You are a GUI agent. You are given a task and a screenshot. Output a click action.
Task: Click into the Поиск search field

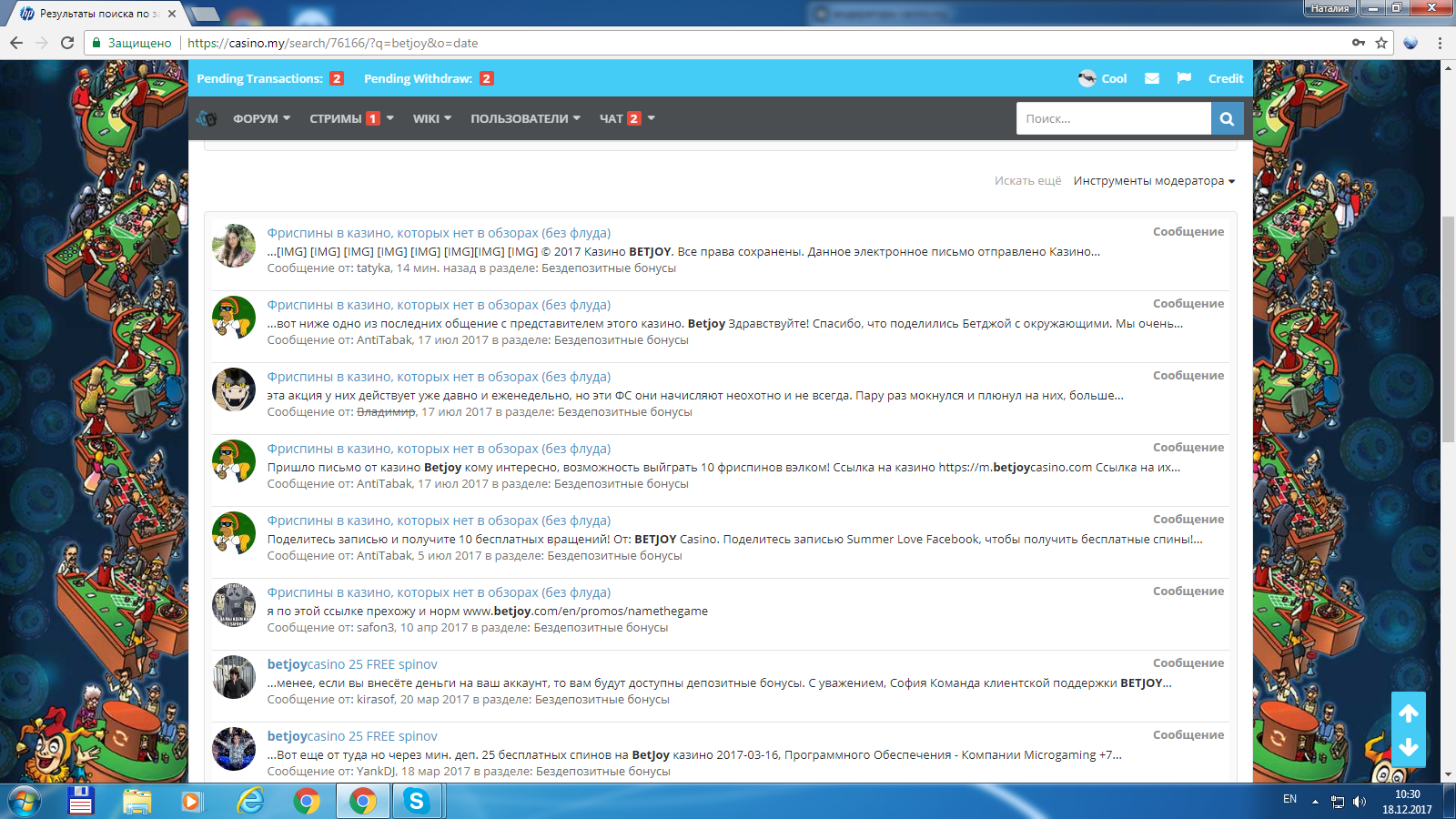click(1113, 118)
